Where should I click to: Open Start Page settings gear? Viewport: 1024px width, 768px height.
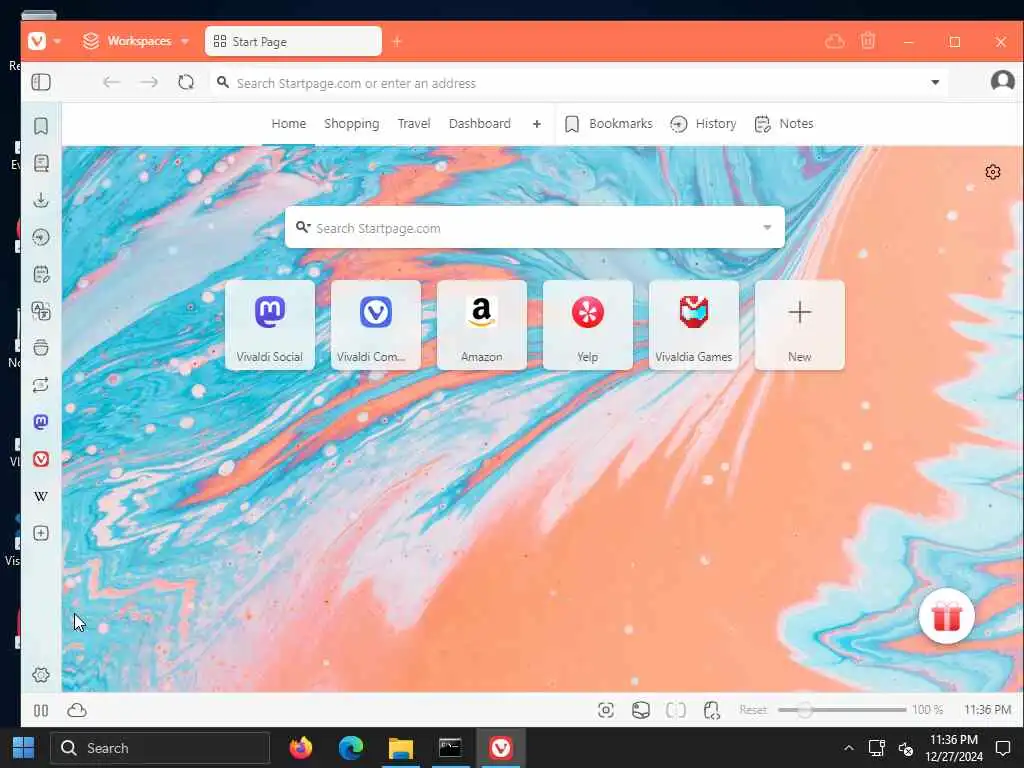coord(993,172)
